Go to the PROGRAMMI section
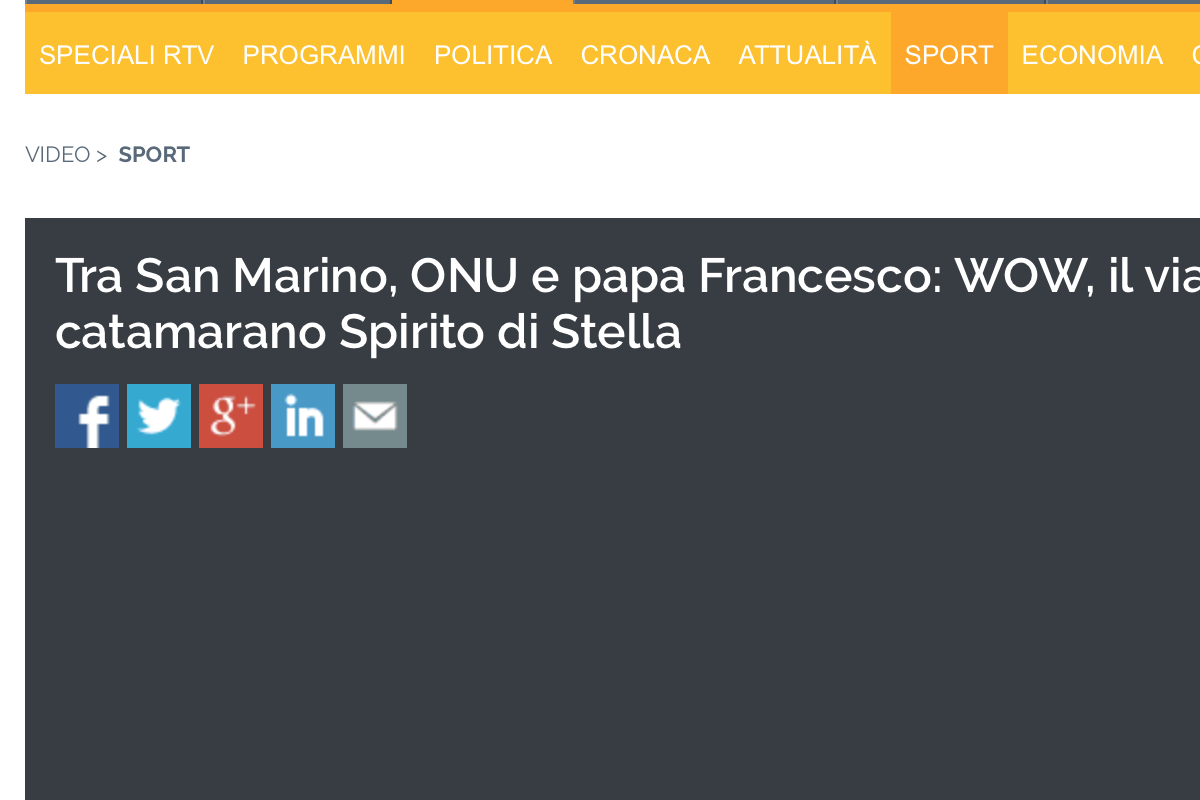This screenshot has width=1200, height=800. coord(324,54)
